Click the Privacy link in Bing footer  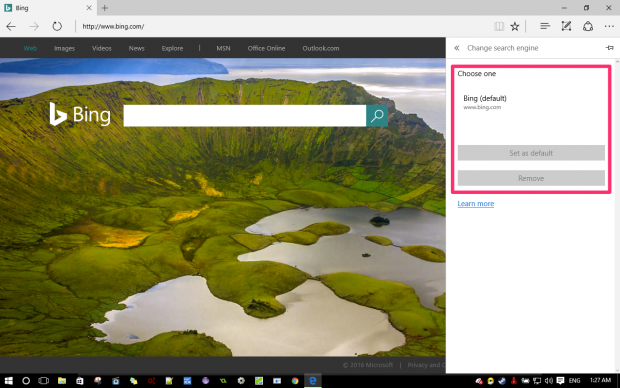click(426, 365)
